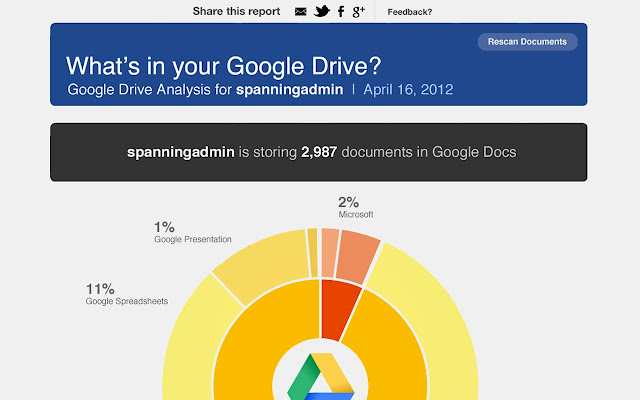Click 'Share this report' text
Screen dimensions: 640x400
tap(236, 11)
